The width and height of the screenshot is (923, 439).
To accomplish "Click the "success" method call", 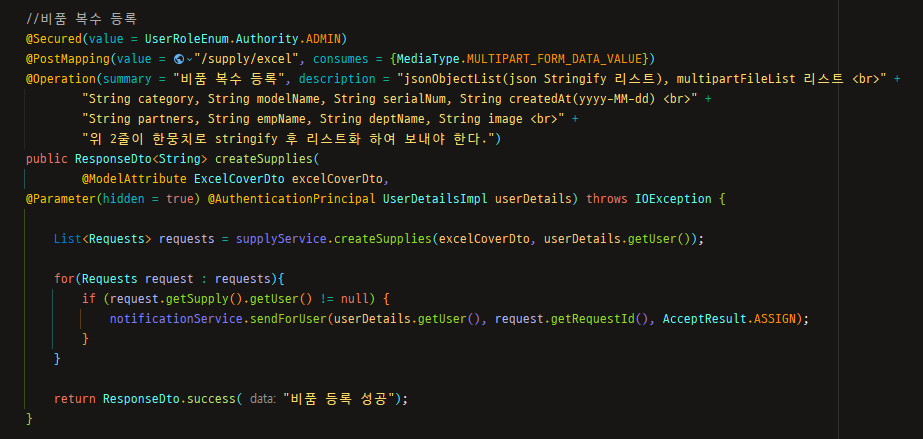I will (211, 399).
